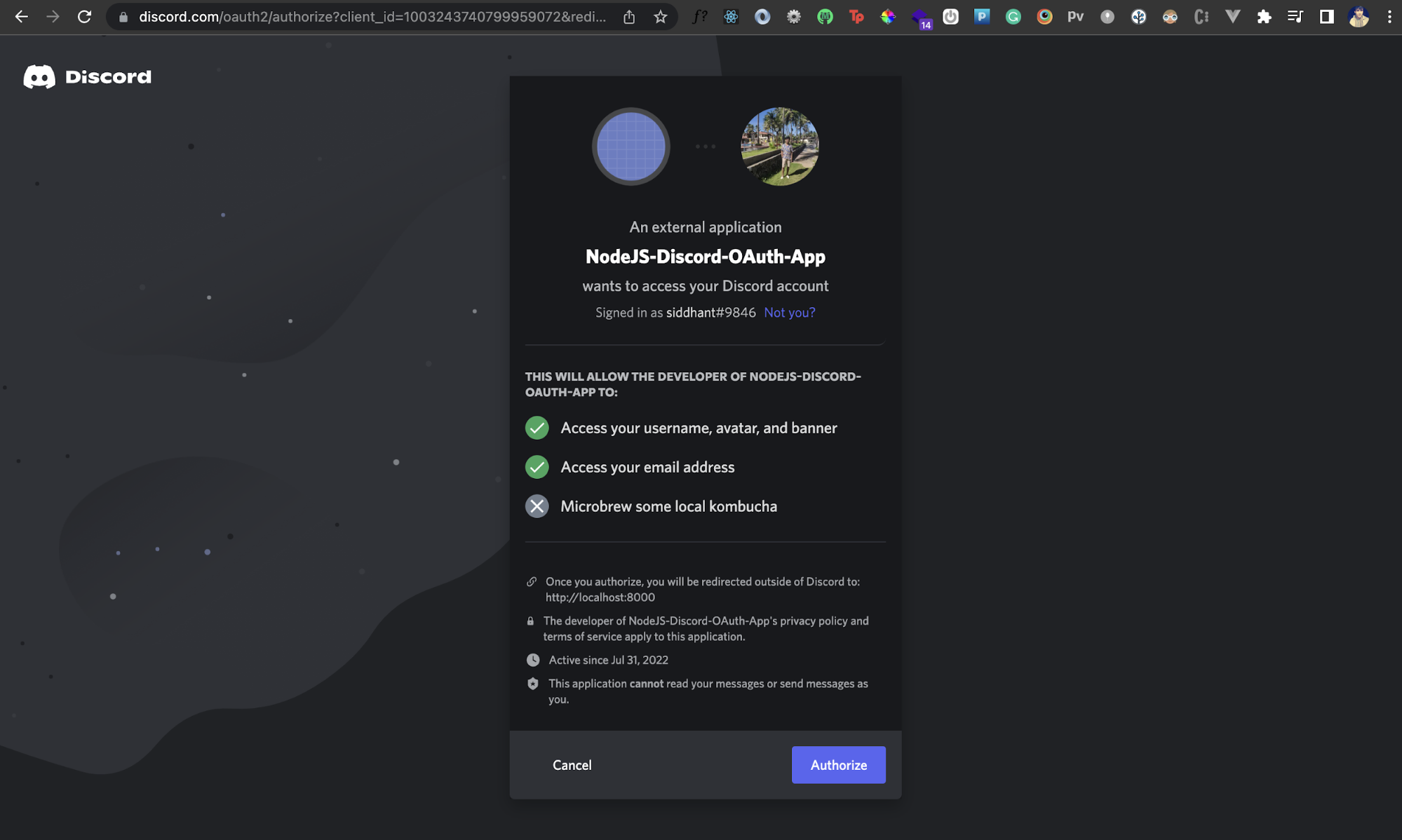Click the X beside kombucha permission
The width and height of the screenshot is (1402, 840).
(537, 506)
